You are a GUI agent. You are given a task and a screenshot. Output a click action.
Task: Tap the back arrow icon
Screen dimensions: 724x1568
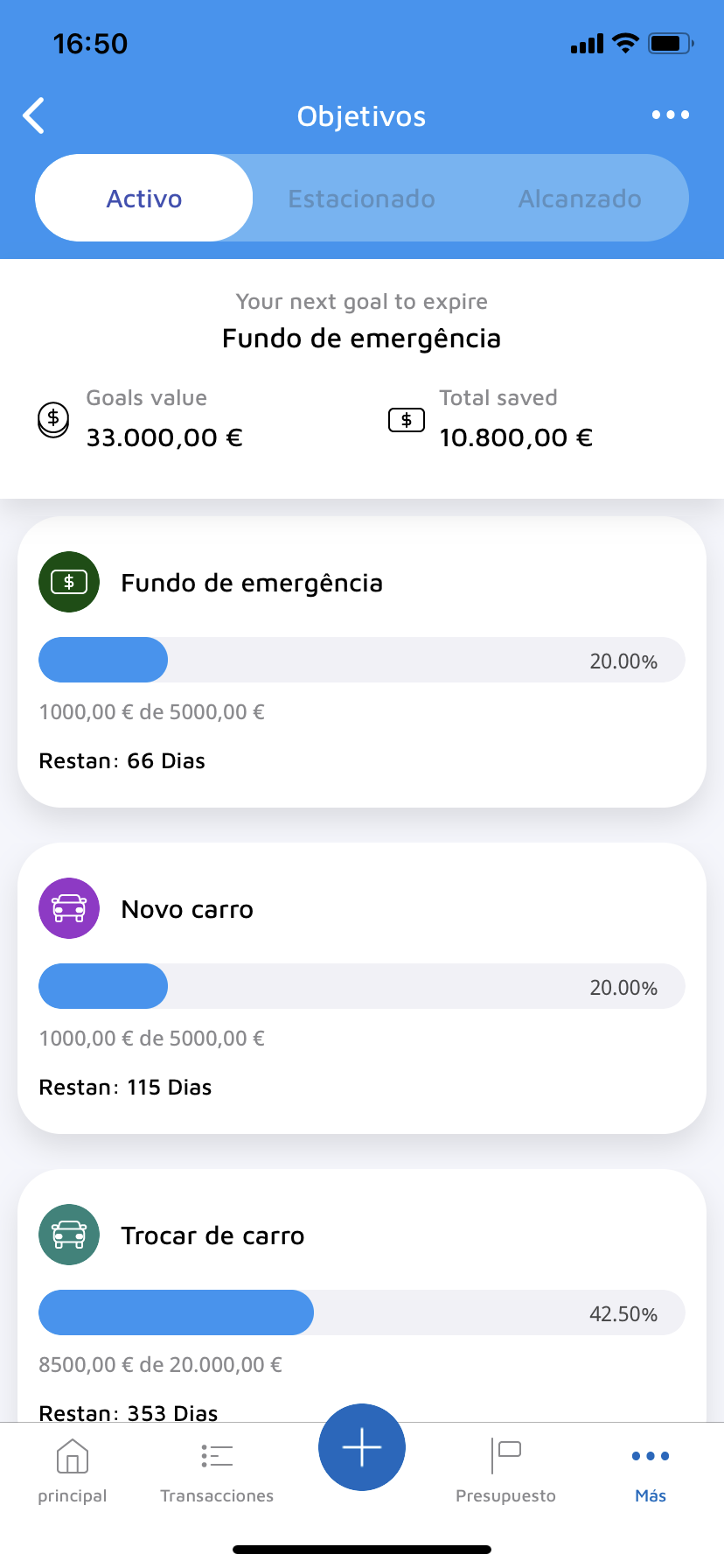point(34,115)
